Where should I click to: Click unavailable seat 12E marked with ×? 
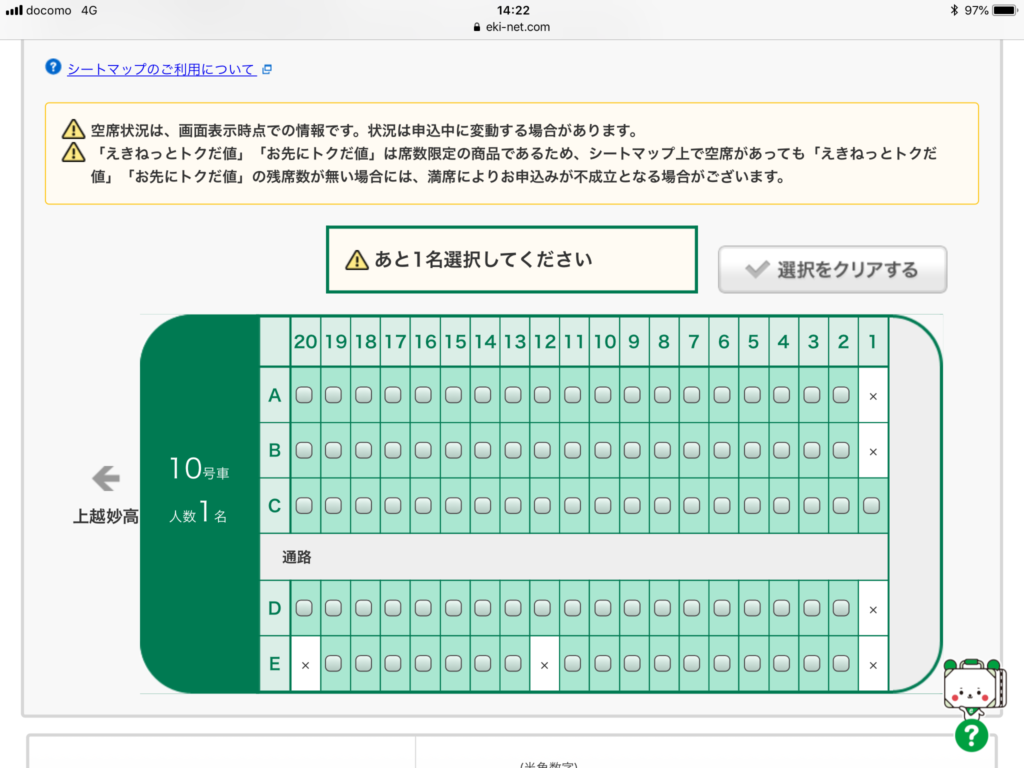tap(543, 664)
